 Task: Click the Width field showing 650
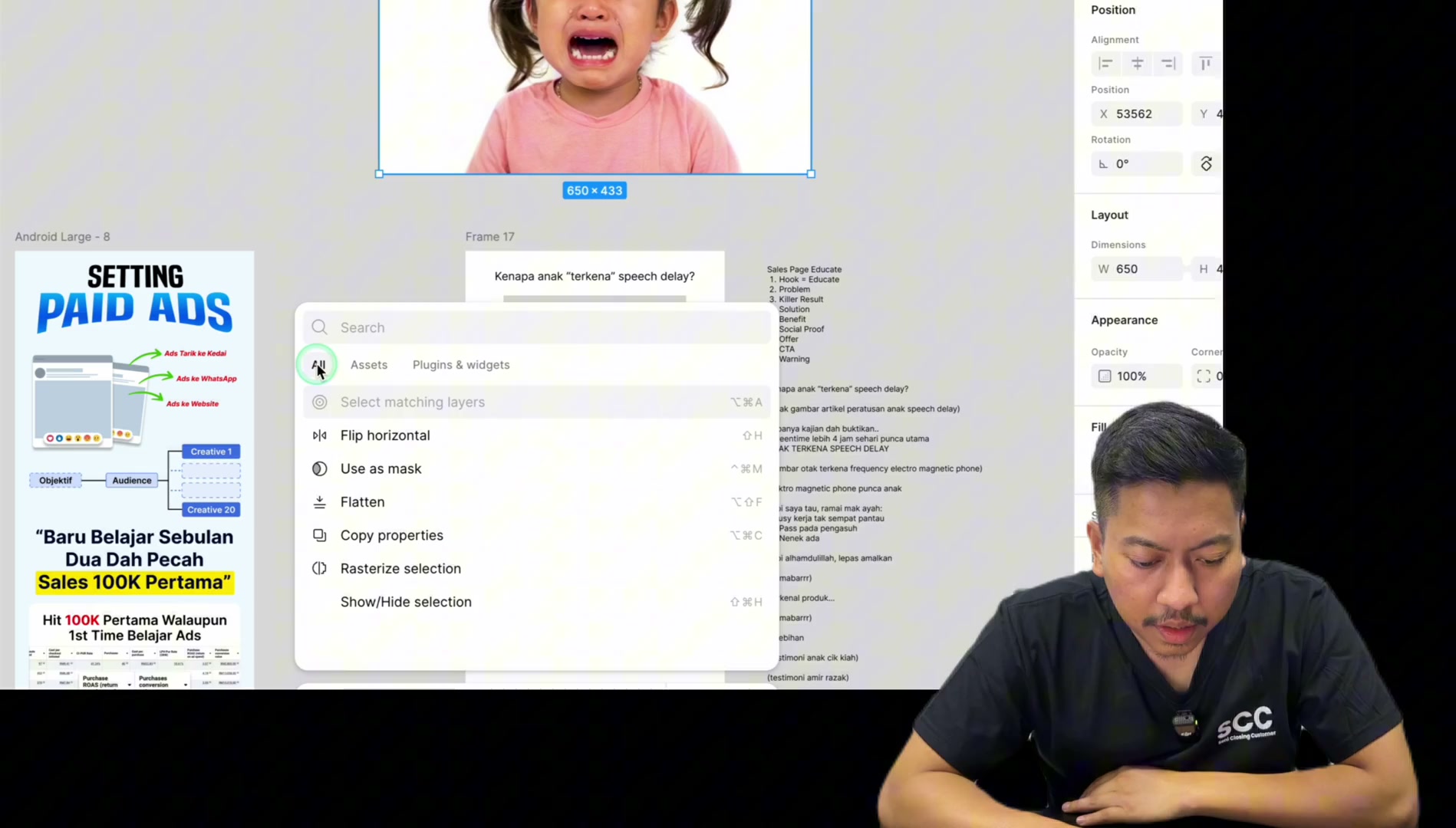[x=1137, y=269]
